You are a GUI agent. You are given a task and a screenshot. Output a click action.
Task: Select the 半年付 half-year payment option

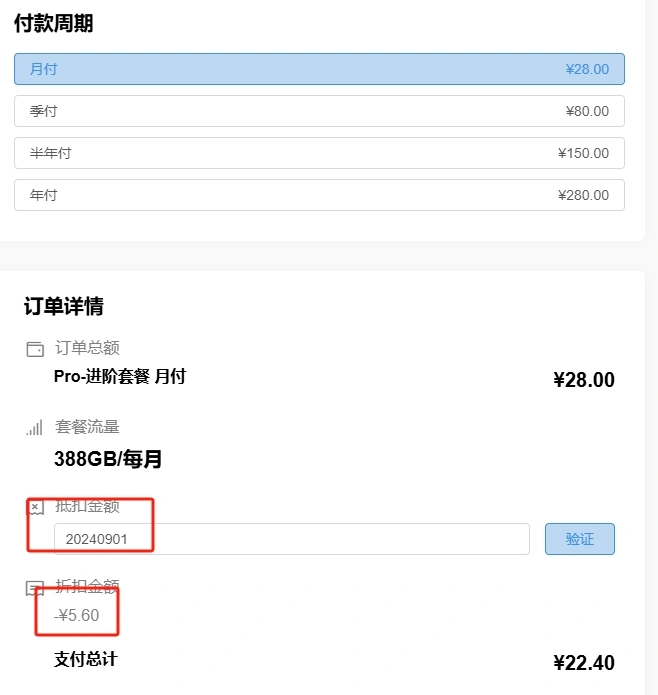pos(319,153)
